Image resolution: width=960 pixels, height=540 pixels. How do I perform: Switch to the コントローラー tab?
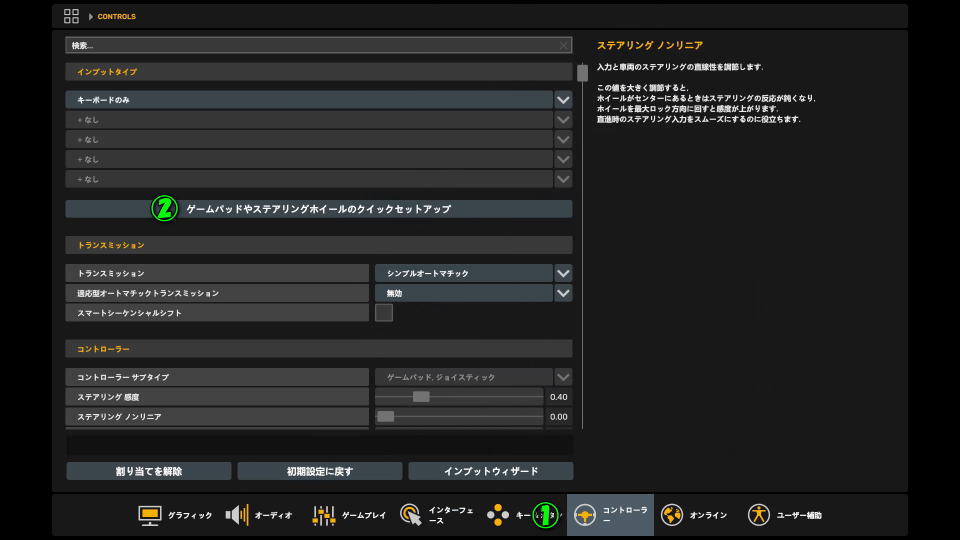click(610, 515)
